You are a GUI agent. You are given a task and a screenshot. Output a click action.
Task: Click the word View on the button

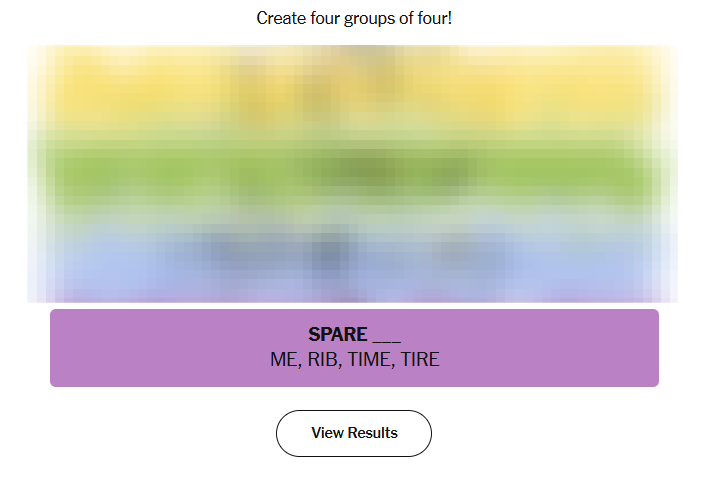327,433
